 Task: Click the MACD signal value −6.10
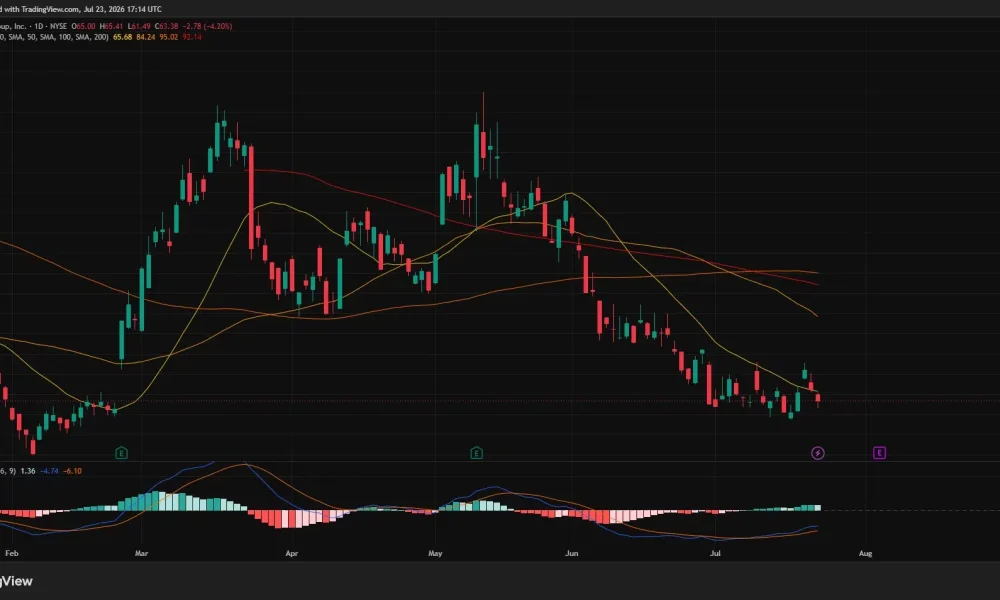[x=73, y=471]
